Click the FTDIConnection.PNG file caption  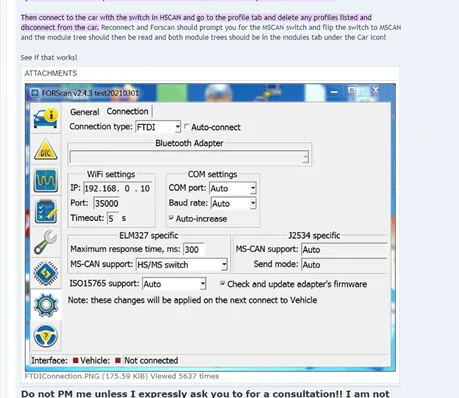(122, 376)
